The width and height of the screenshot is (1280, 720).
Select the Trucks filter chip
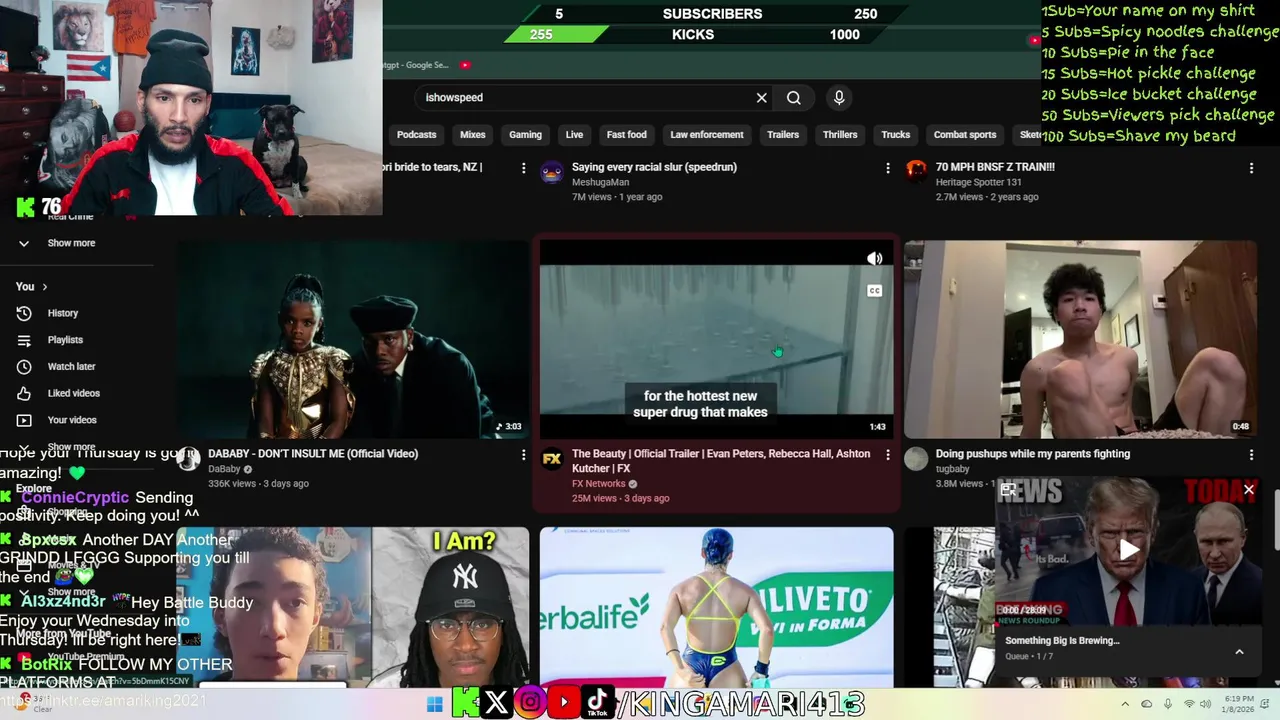[x=895, y=135]
